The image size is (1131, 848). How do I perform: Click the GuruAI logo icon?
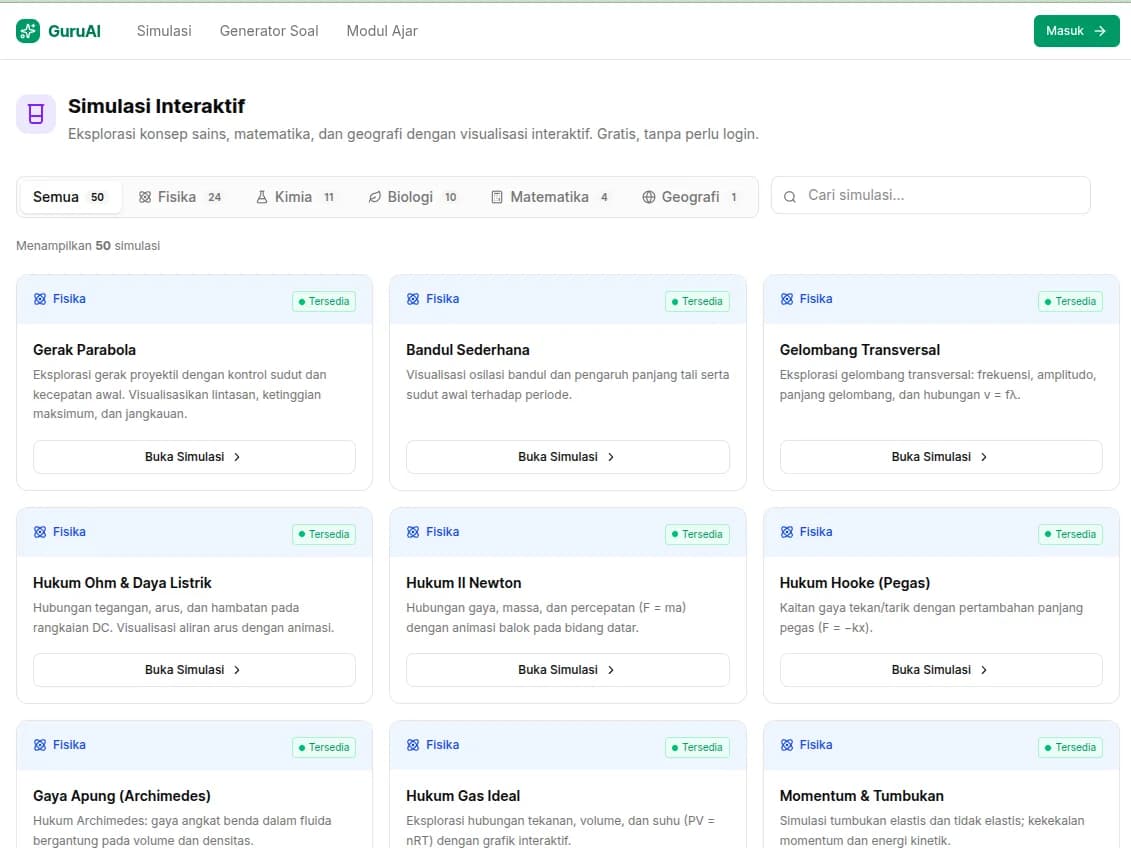pos(28,31)
